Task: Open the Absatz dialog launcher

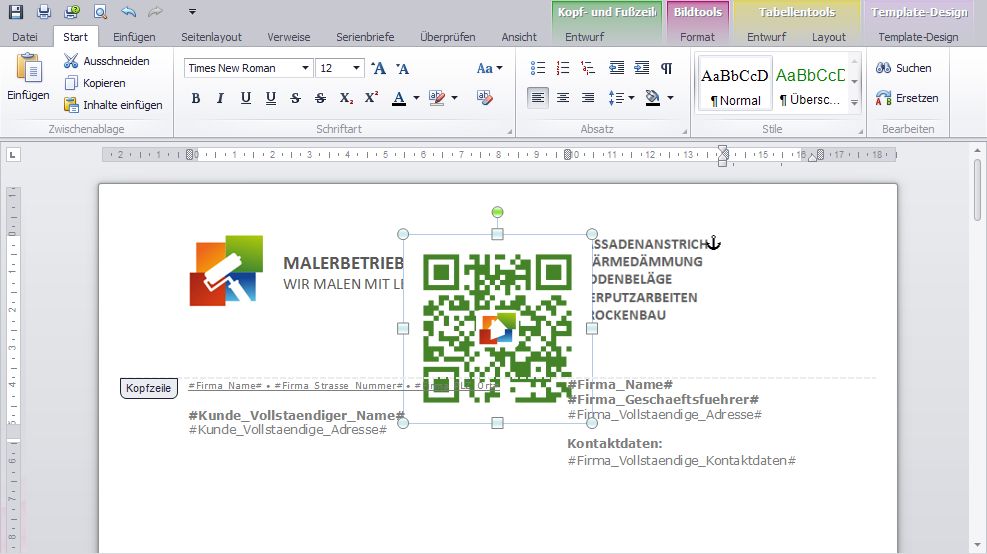Action: (684, 131)
